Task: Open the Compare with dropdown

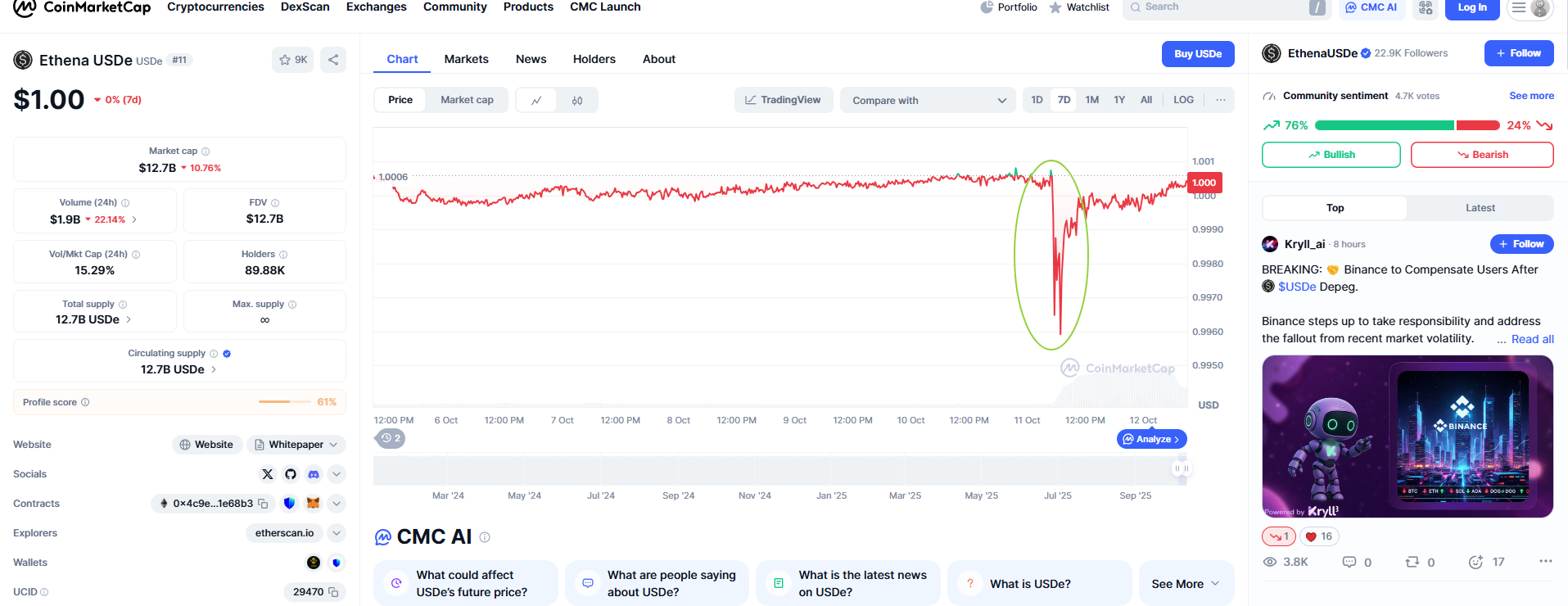Action: click(x=928, y=101)
